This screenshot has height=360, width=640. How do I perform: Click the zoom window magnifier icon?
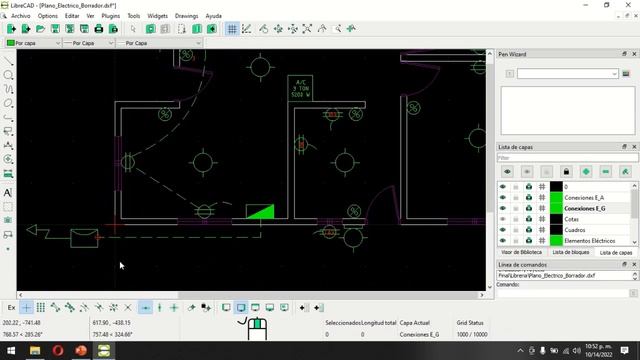click(x=337, y=29)
